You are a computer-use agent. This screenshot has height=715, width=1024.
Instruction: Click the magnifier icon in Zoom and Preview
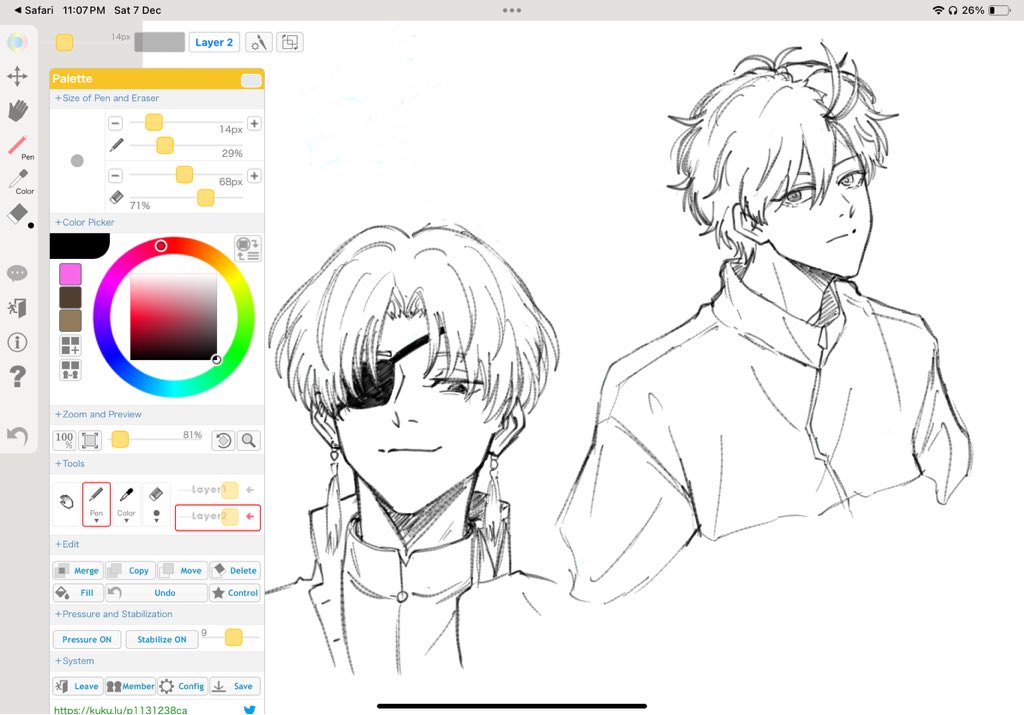point(249,440)
